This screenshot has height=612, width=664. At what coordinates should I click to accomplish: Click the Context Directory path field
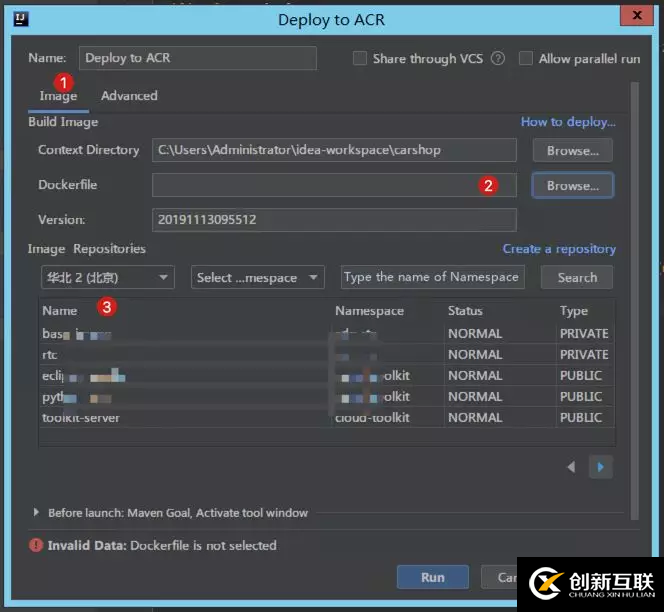[334, 150]
